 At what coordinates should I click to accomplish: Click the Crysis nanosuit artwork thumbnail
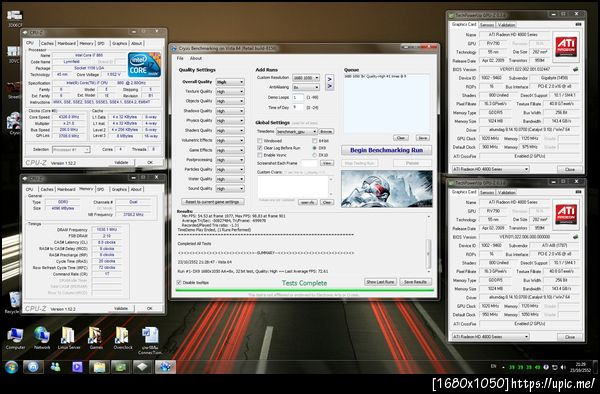coord(386,189)
